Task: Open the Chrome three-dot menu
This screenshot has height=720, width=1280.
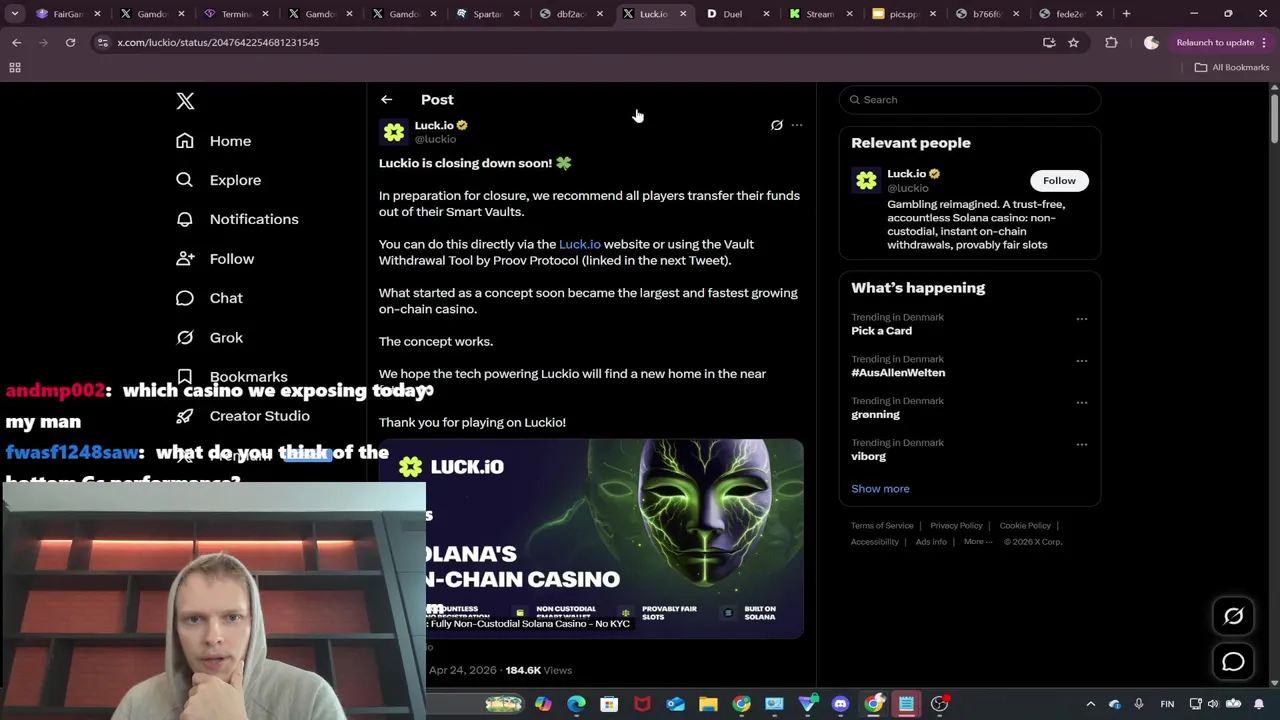Action: pyautogui.click(x=1265, y=43)
